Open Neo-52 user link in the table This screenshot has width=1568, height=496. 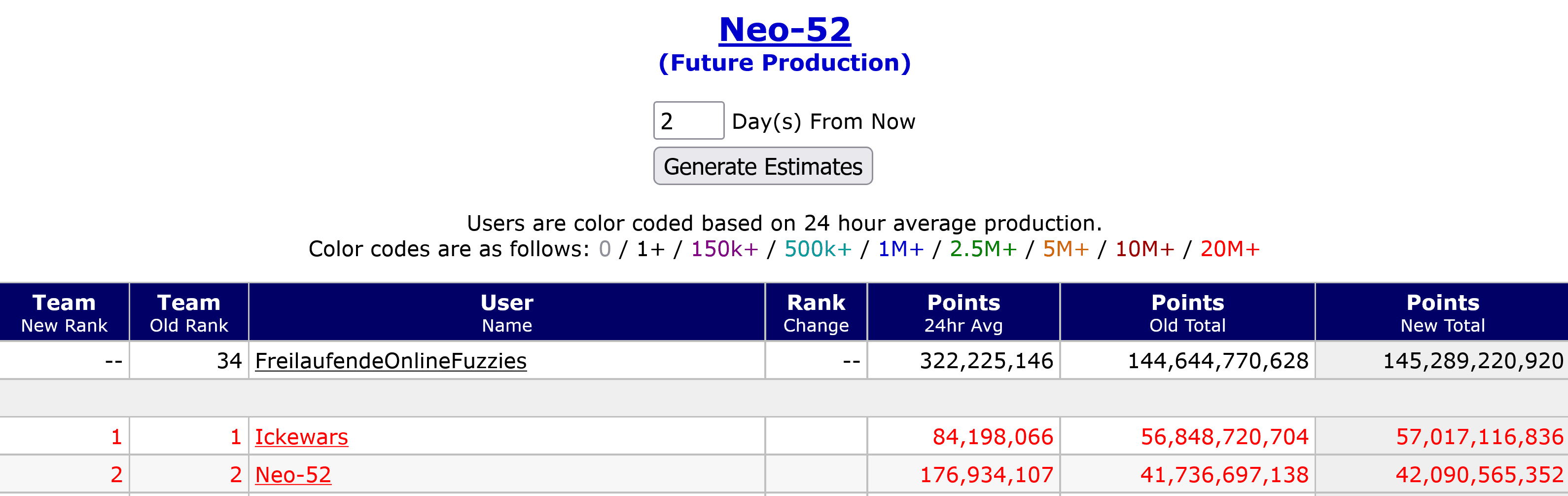(x=293, y=475)
